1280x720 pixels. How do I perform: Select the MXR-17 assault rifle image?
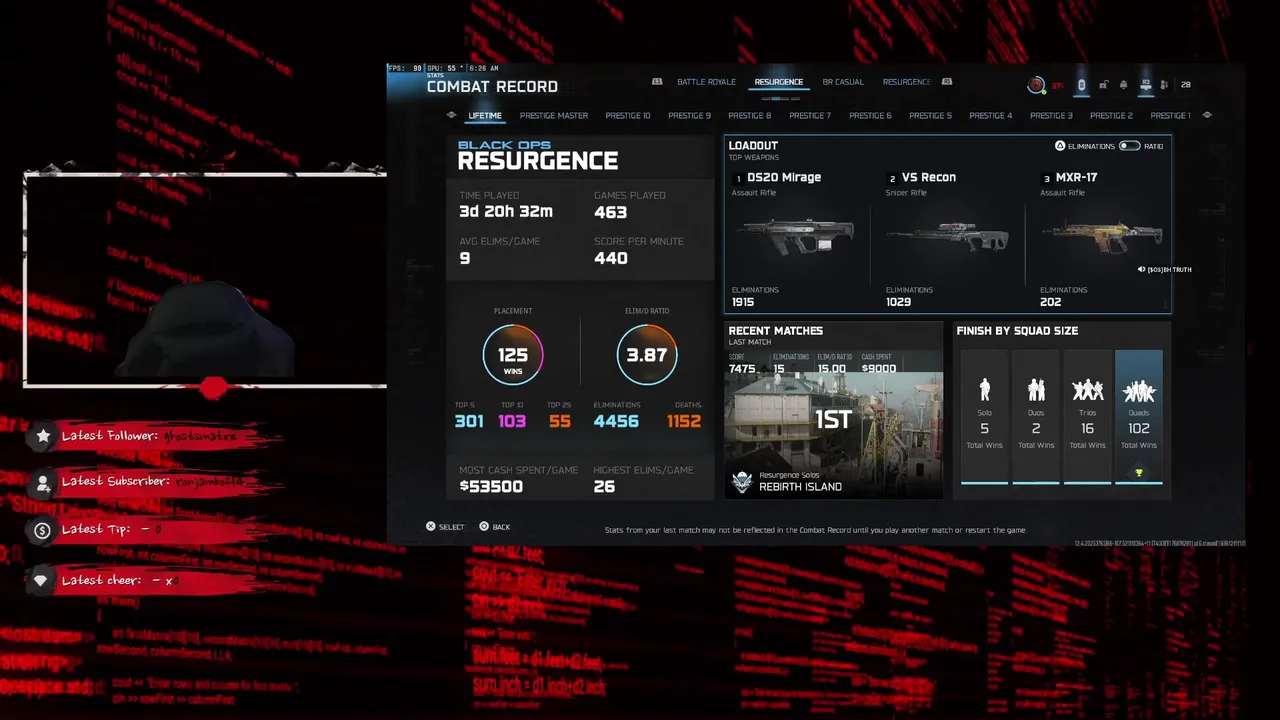(x=1101, y=238)
